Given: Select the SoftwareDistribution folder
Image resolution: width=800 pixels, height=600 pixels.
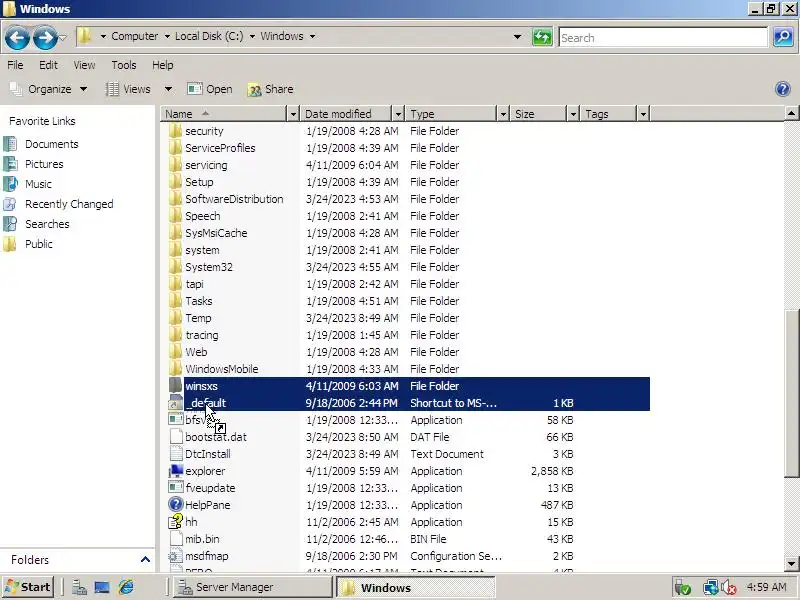Looking at the screenshot, I should point(234,199).
